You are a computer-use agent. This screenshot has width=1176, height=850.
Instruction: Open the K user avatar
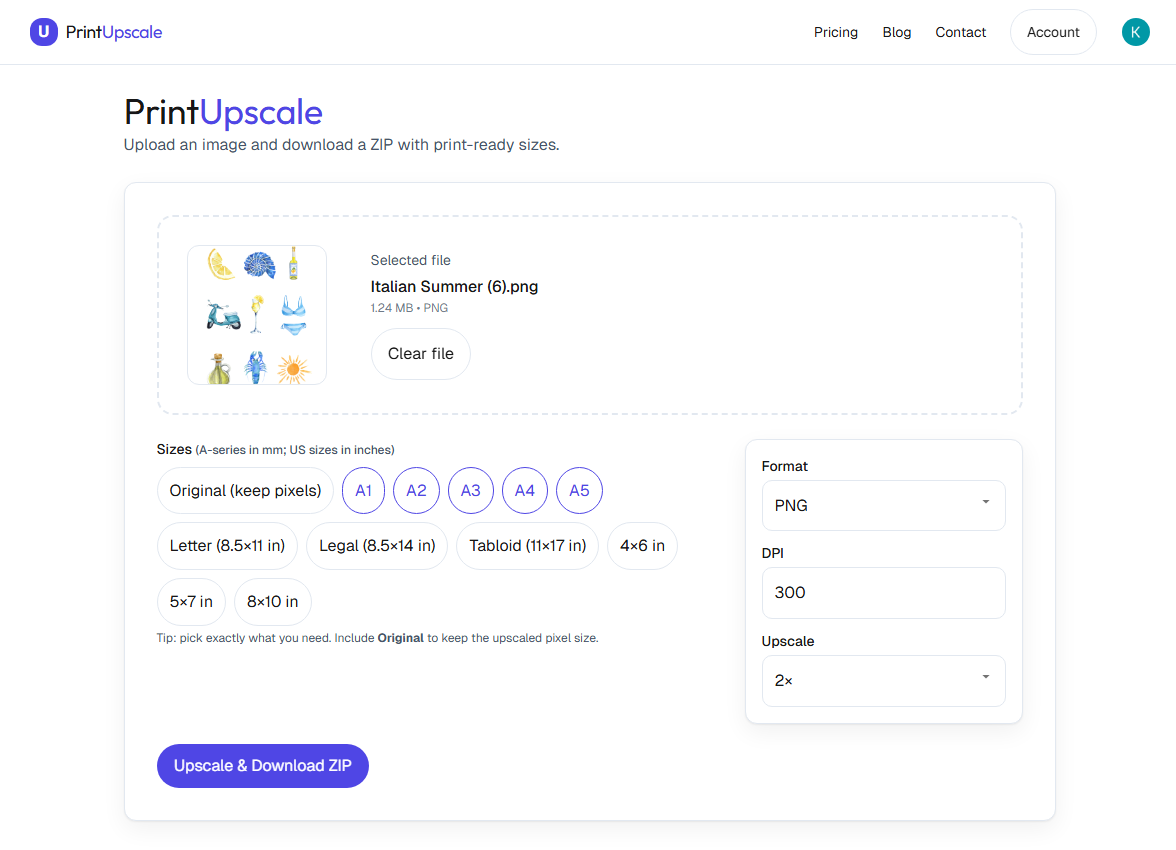pos(1135,32)
